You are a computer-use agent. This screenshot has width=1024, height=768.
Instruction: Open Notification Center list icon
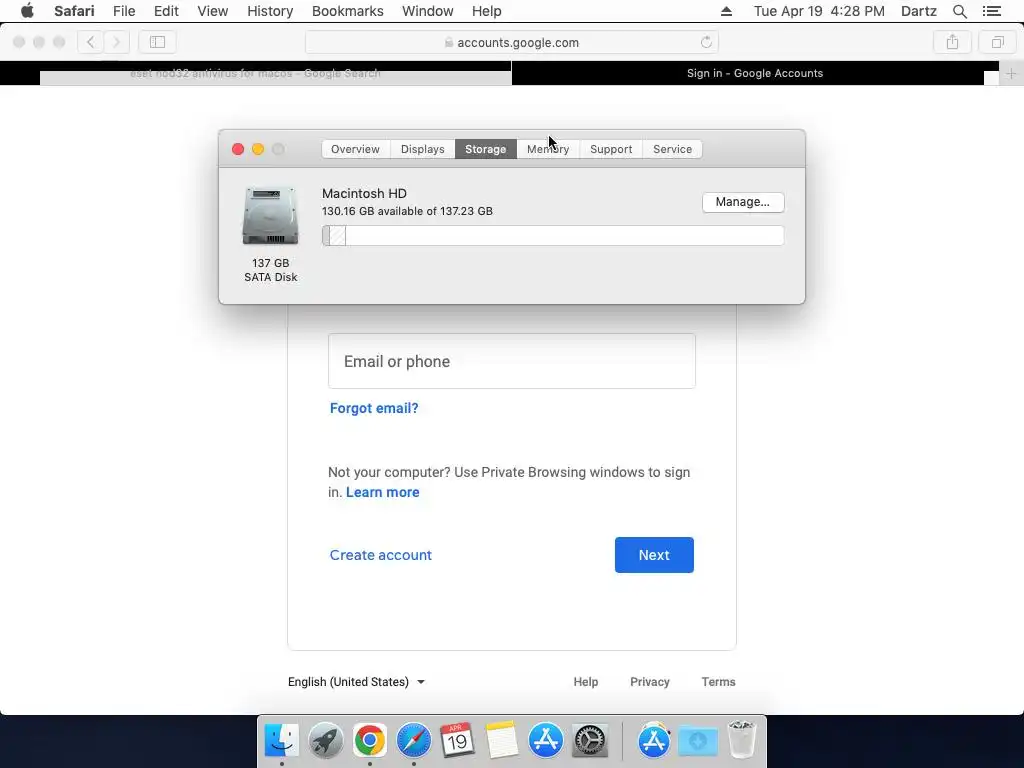pos(992,11)
